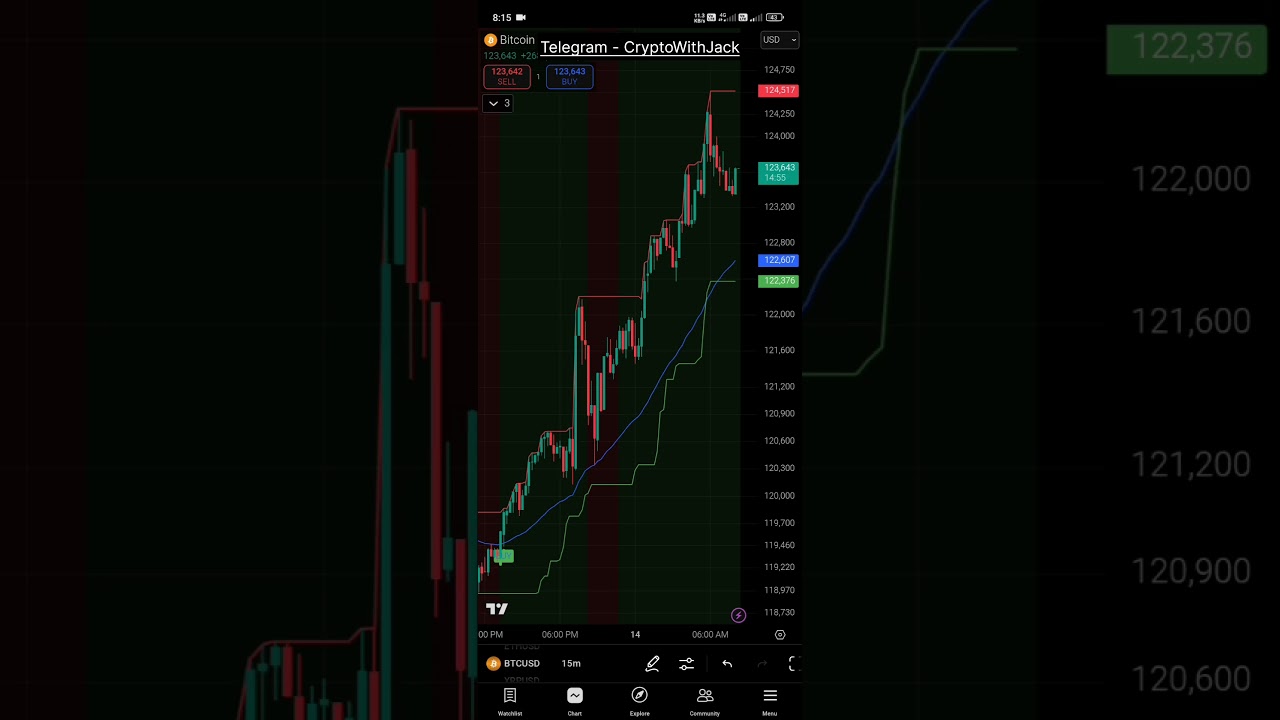The height and width of the screenshot is (720, 1280).
Task: Go to the Explore tab
Action: [640, 702]
